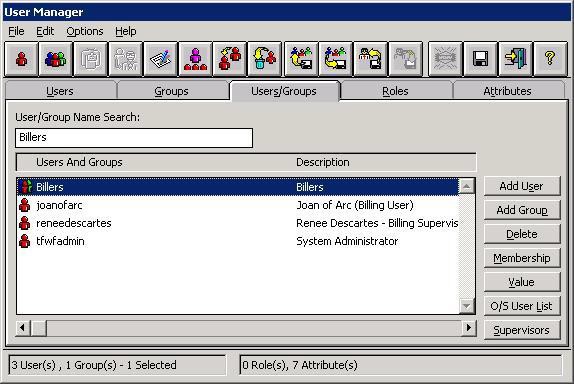Click the Billers group name in list
The width and height of the screenshot is (574, 384).
[x=50, y=187]
